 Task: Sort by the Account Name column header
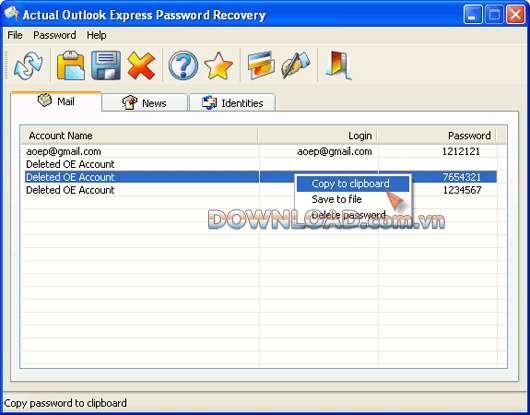coord(139,136)
